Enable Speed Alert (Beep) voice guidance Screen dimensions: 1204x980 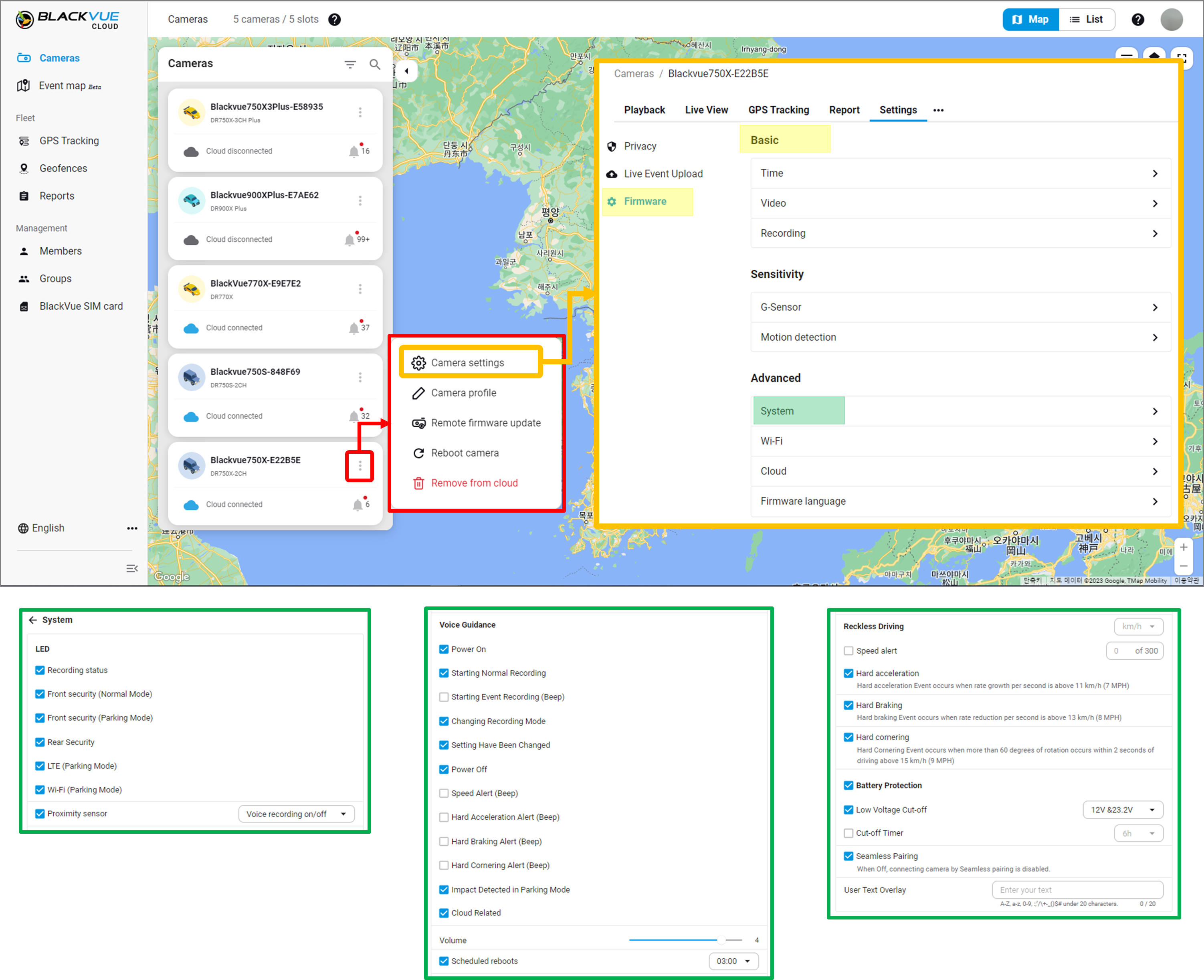444,793
